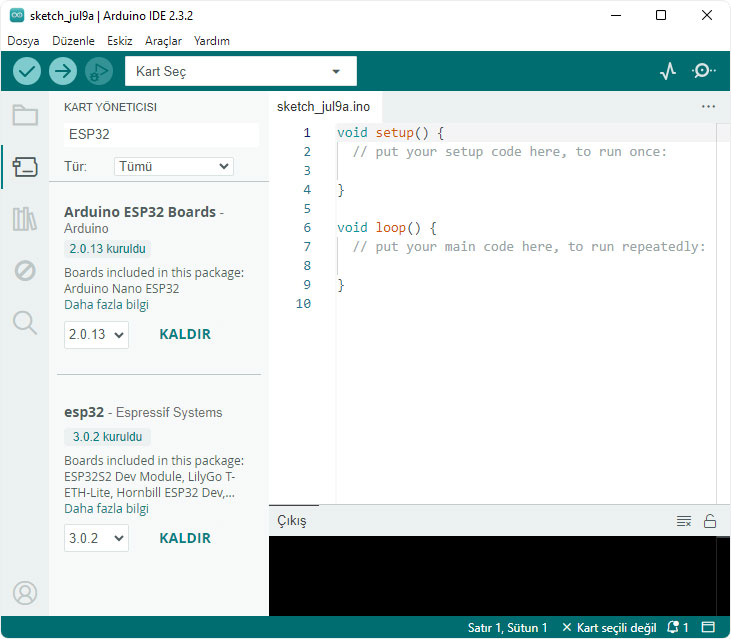The image size is (731, 639).
Task: Open the Serial Plotter icon
Action: pyautogui.click(x=668, y=71)
